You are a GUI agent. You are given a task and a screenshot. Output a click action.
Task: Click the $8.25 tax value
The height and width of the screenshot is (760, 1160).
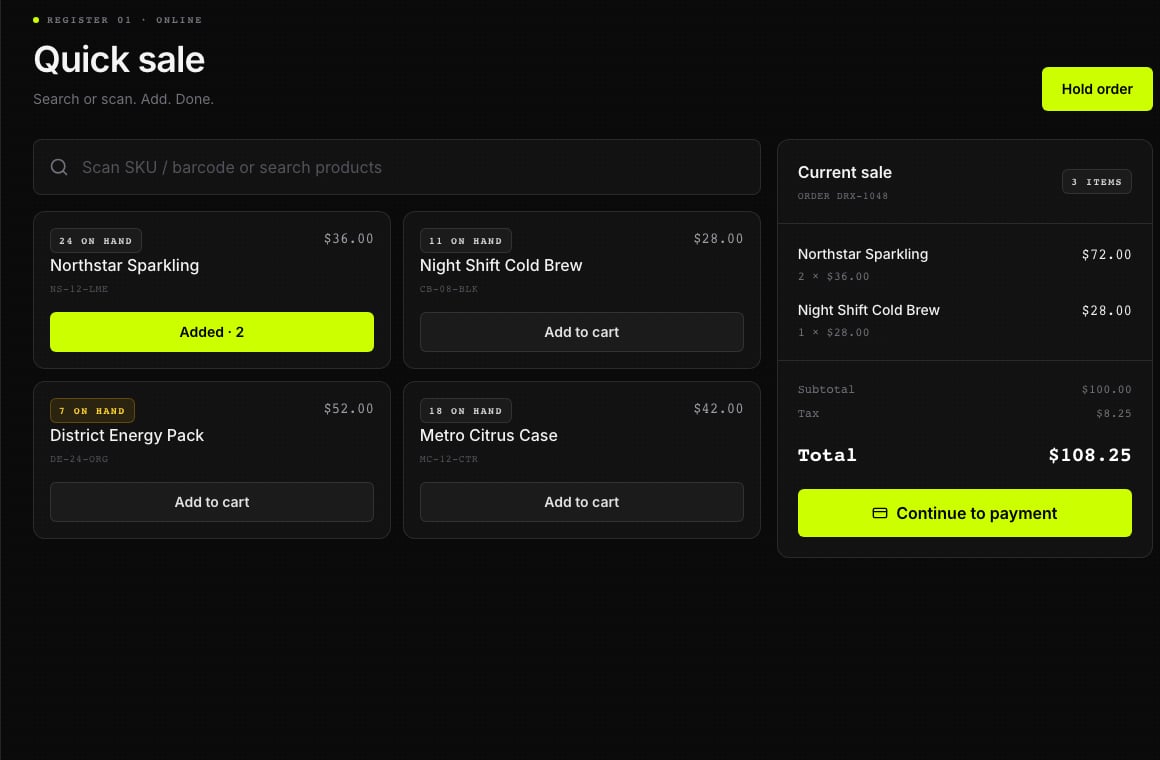[1113, 414]
